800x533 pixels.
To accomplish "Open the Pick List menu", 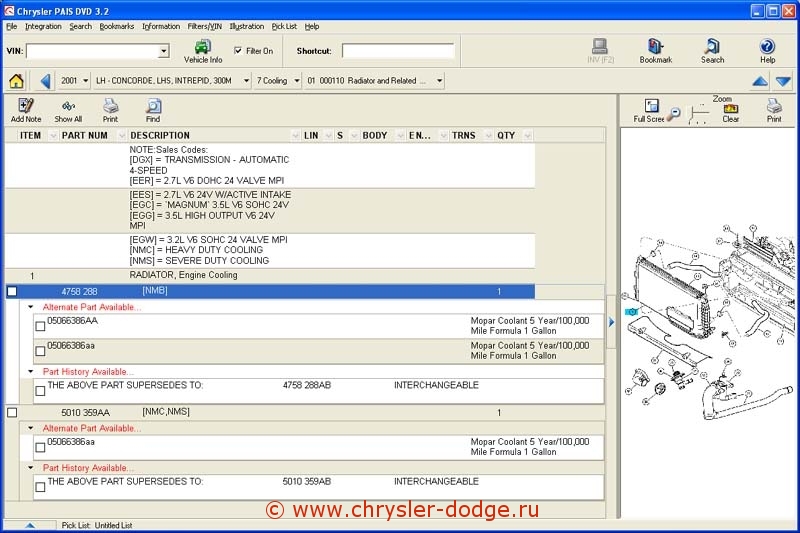I will pyautogui.click(x=284, y=27).
